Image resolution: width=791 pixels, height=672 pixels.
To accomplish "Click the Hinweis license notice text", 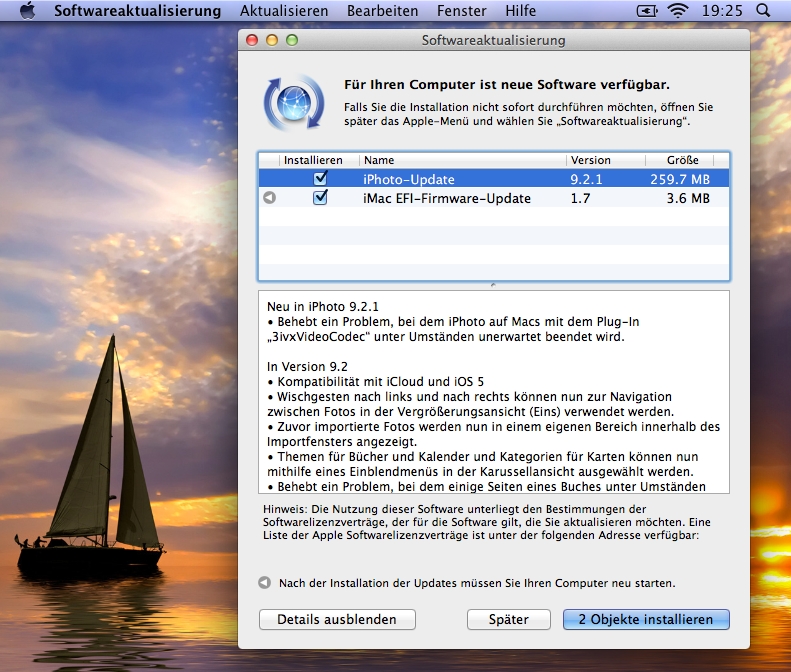I will [486, 522].
